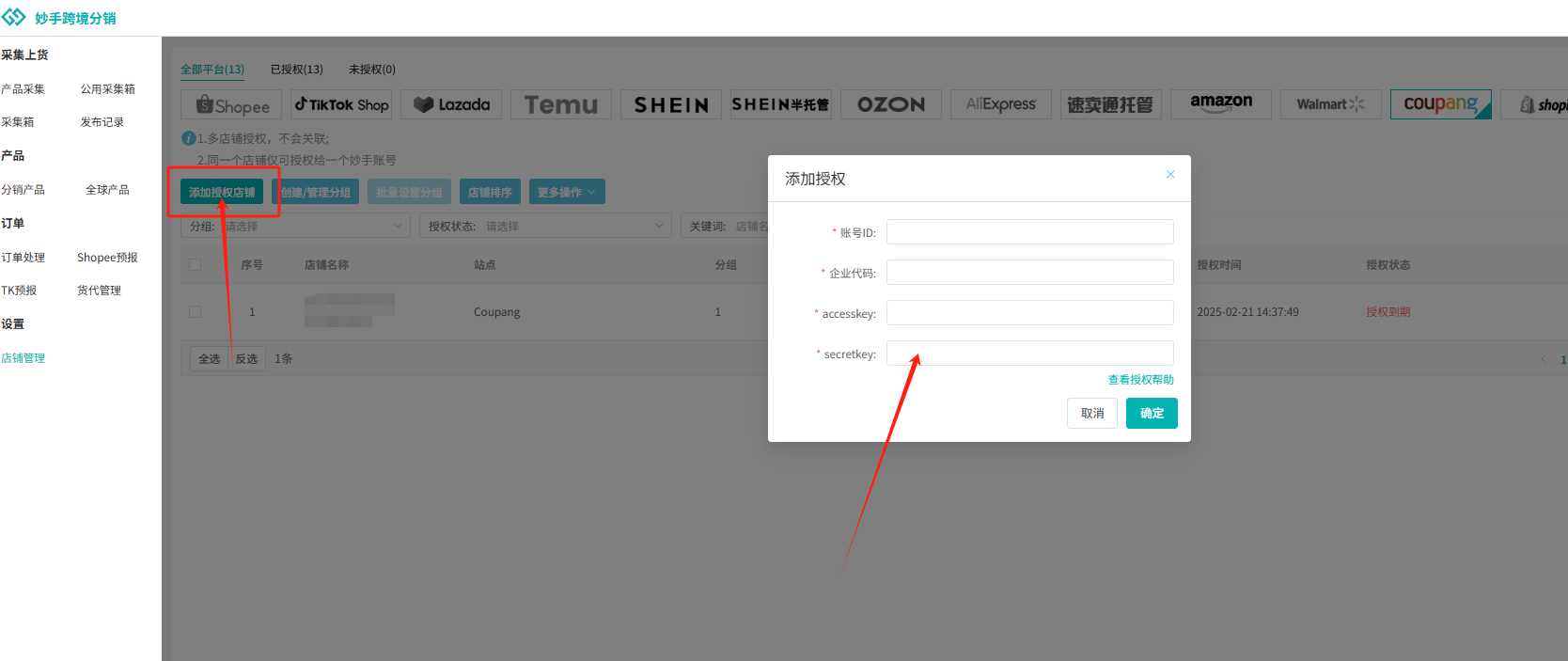1568x661 pixels.
Task: Tick the checkbox for the Coupang row
Action: [196, 312]
